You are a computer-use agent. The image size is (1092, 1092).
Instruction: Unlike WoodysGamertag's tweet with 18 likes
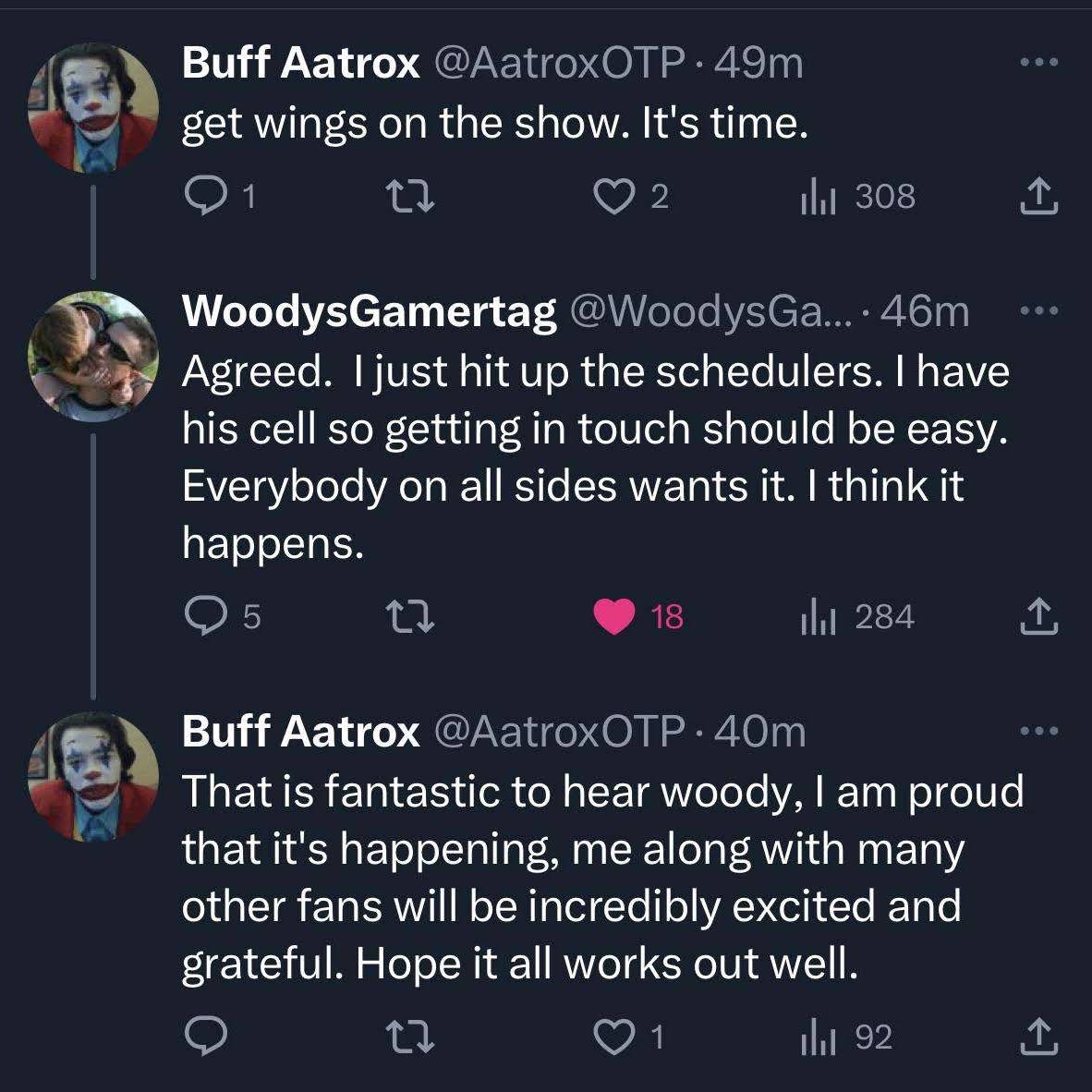(x=612, y=616)
